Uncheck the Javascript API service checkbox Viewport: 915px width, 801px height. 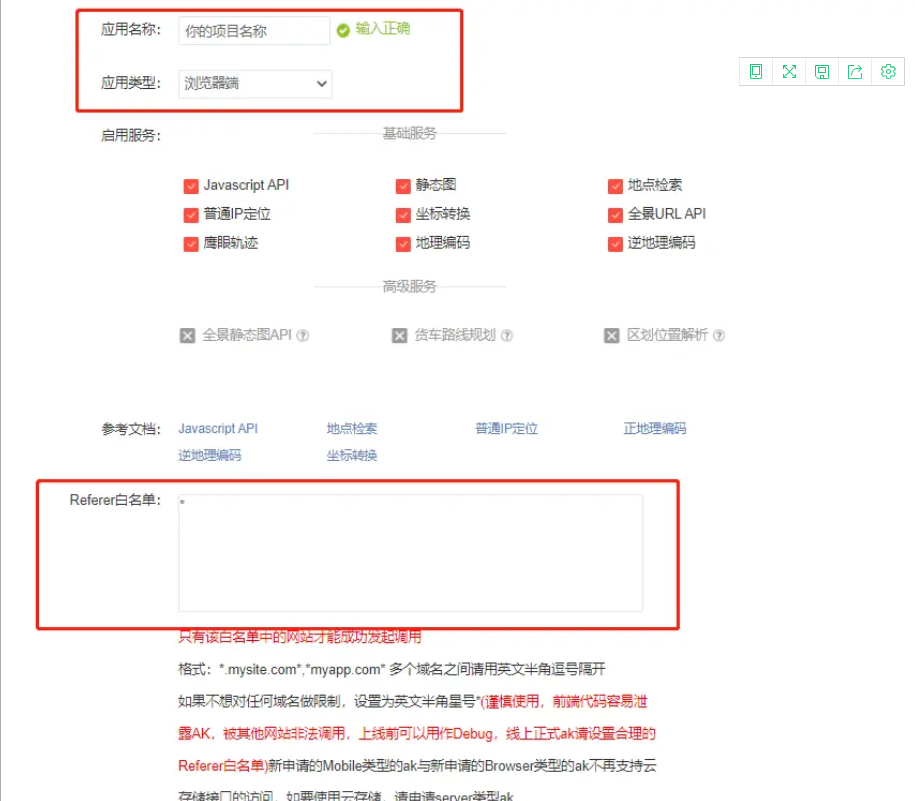(x=190, y=185)
